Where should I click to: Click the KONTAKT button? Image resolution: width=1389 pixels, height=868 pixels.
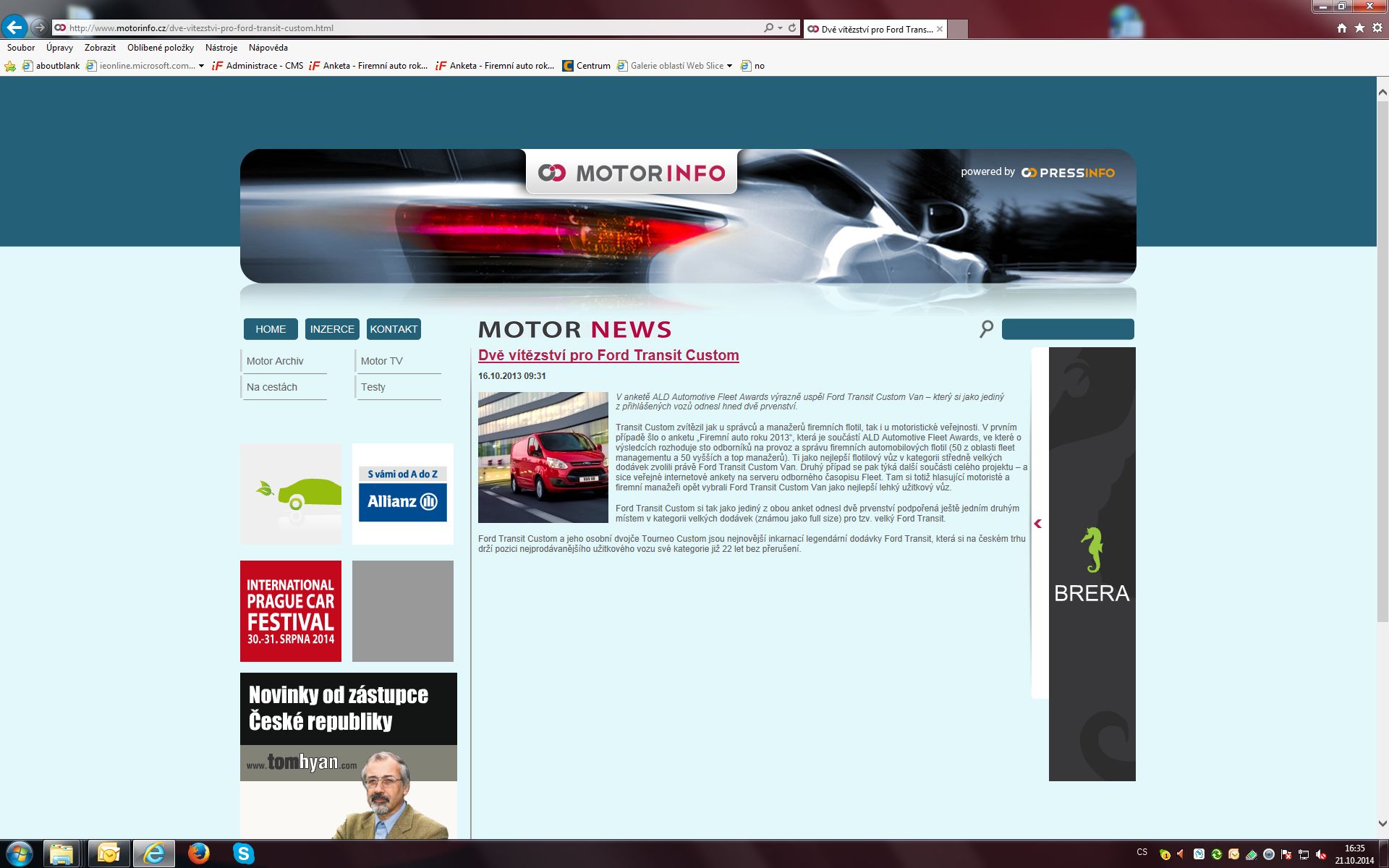[x=394, y=329]
